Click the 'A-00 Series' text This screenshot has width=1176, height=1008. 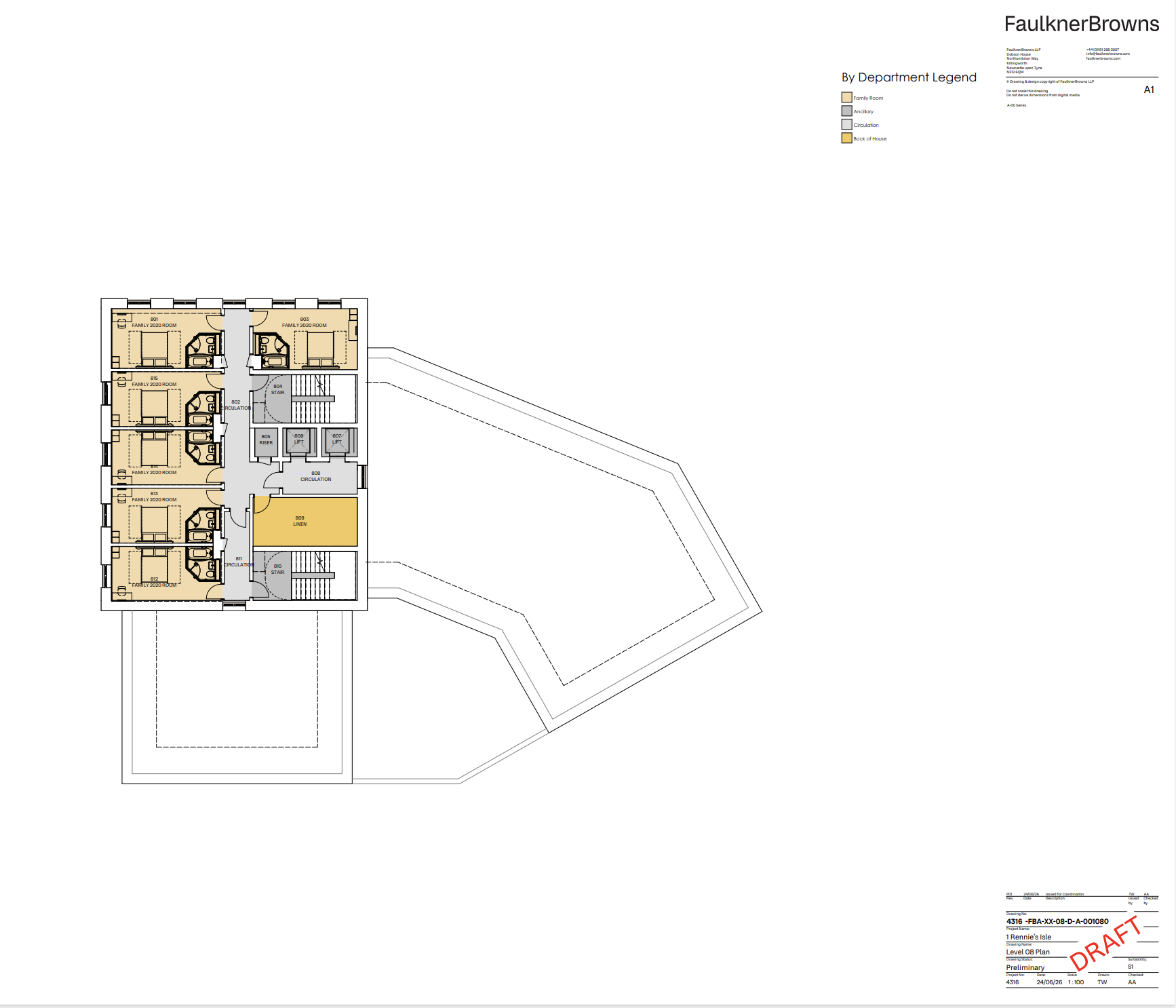point(1016,105)
